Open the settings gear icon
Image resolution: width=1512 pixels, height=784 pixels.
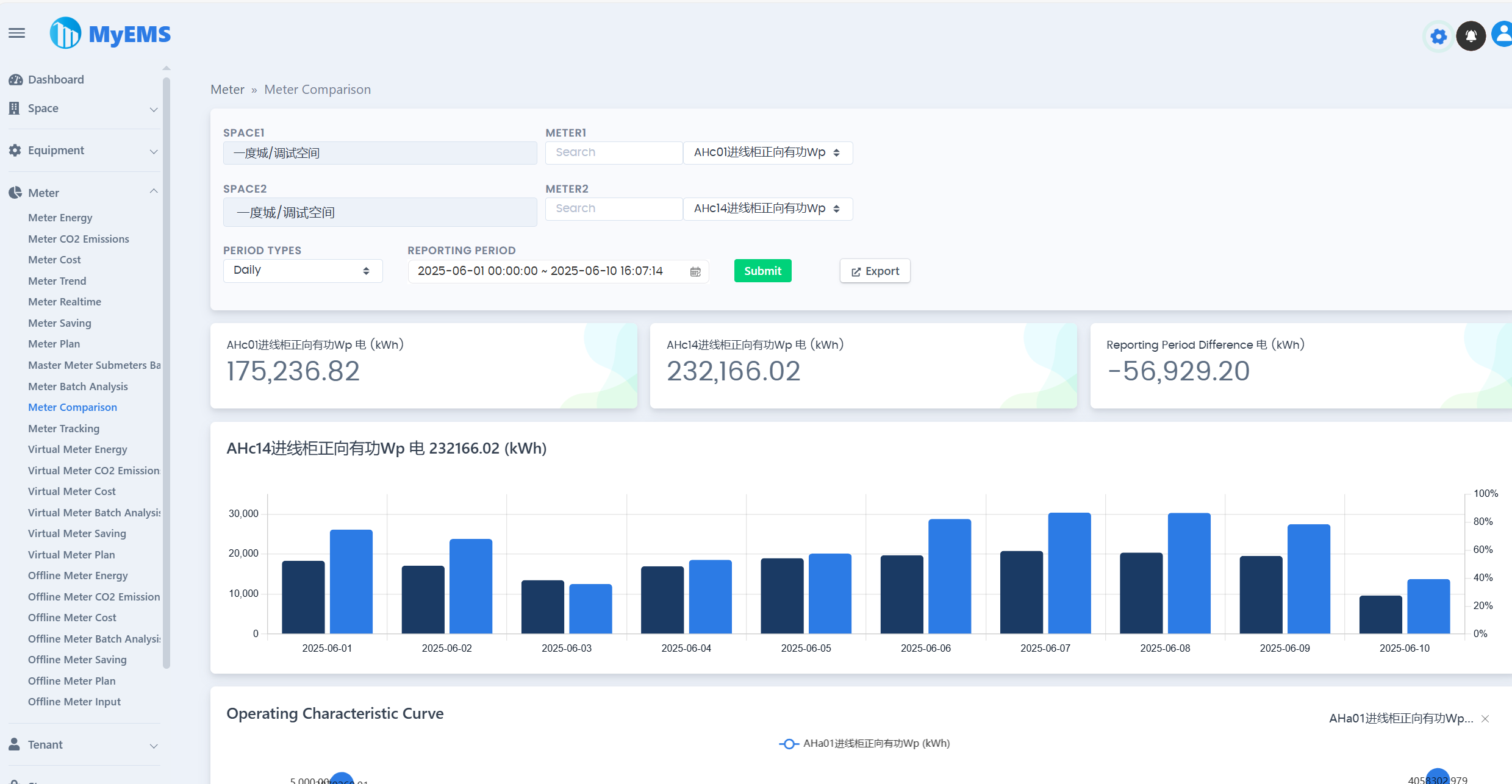click(1438, 37)
